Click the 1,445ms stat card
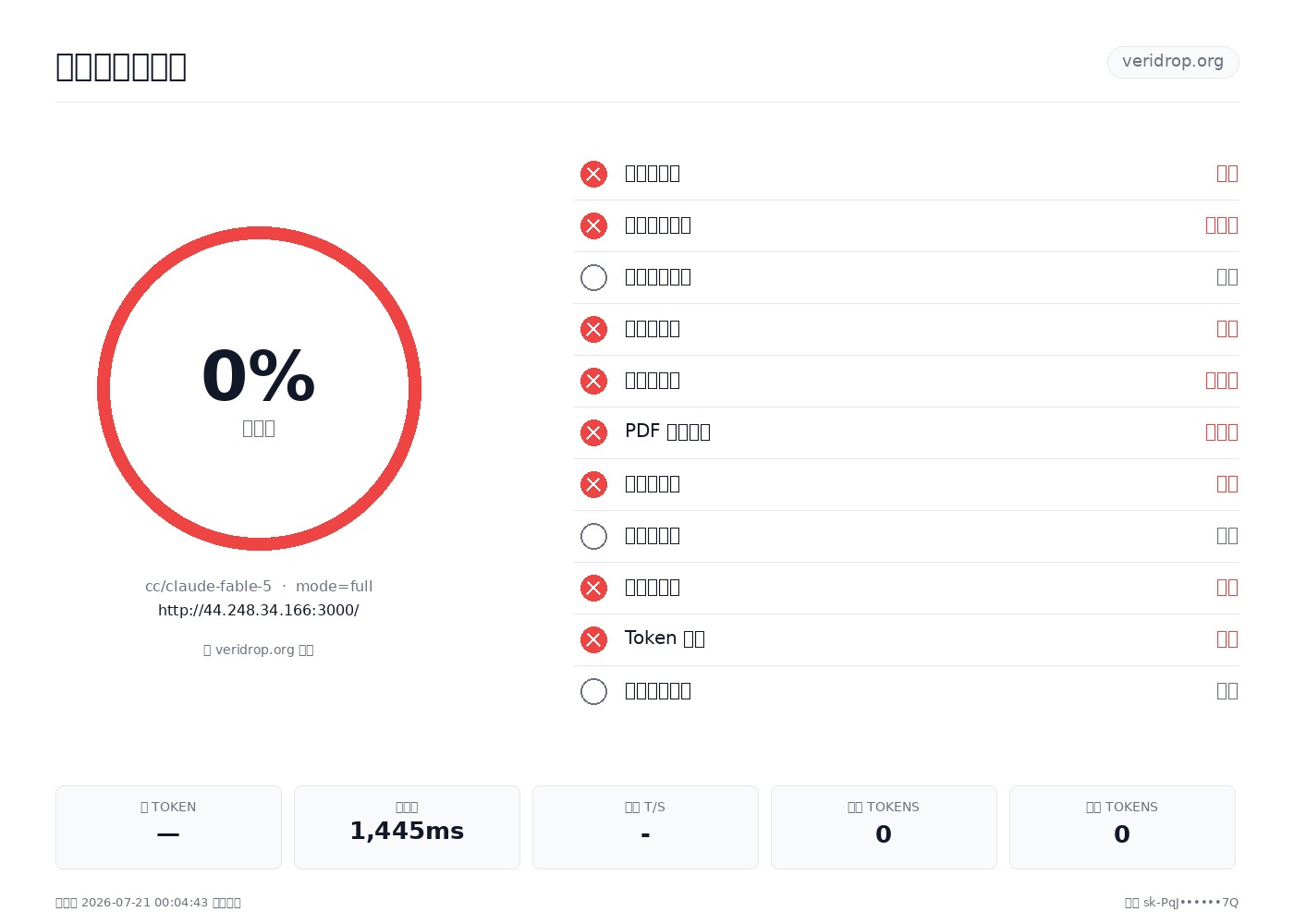This screenshot has height=924, width=1294. point(407,827)
